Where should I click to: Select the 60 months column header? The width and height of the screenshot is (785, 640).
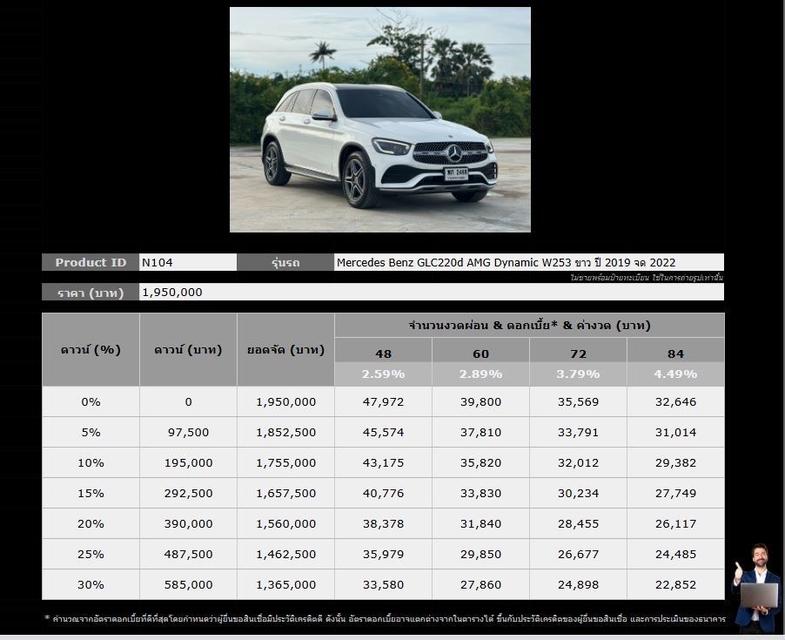(x=480, y=353)
